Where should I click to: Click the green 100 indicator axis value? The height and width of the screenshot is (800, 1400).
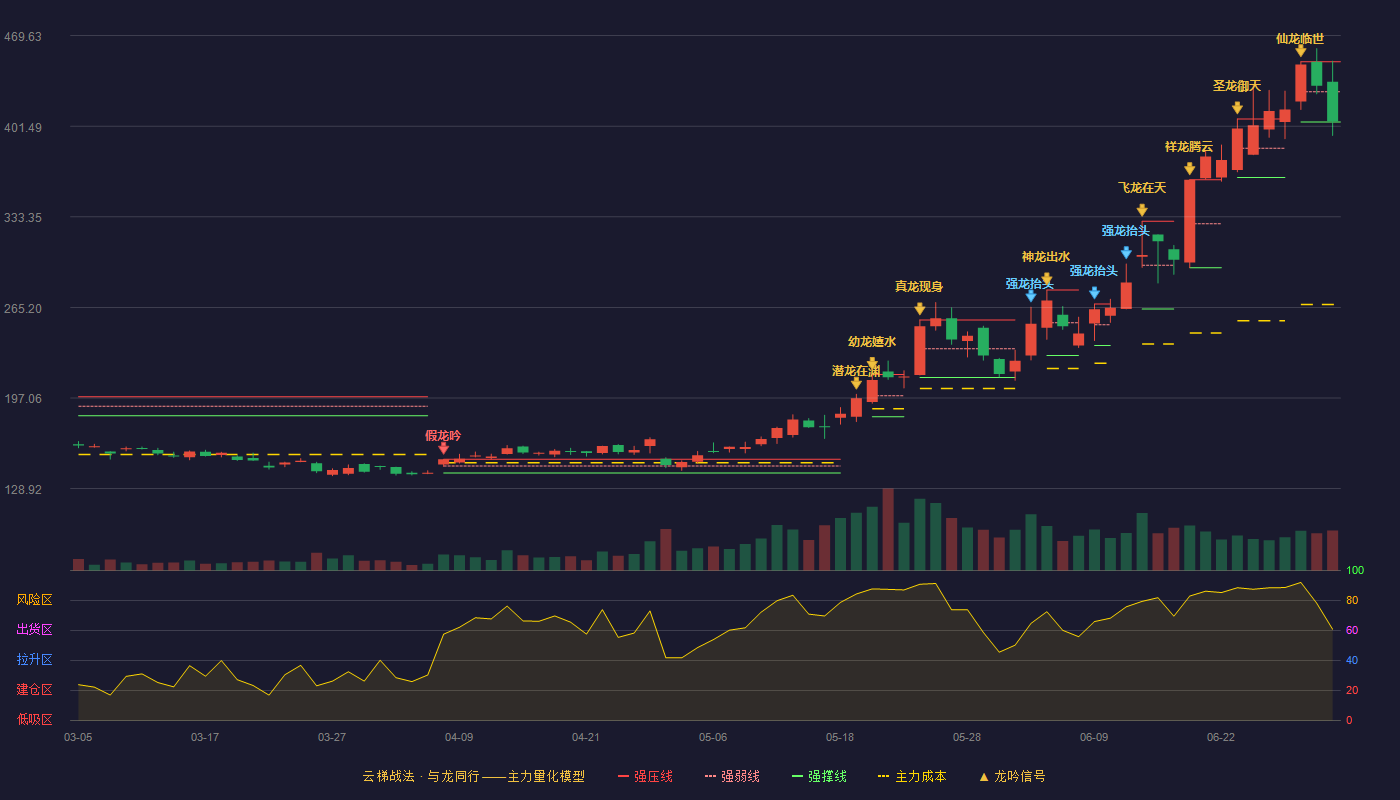point(1355,570)
